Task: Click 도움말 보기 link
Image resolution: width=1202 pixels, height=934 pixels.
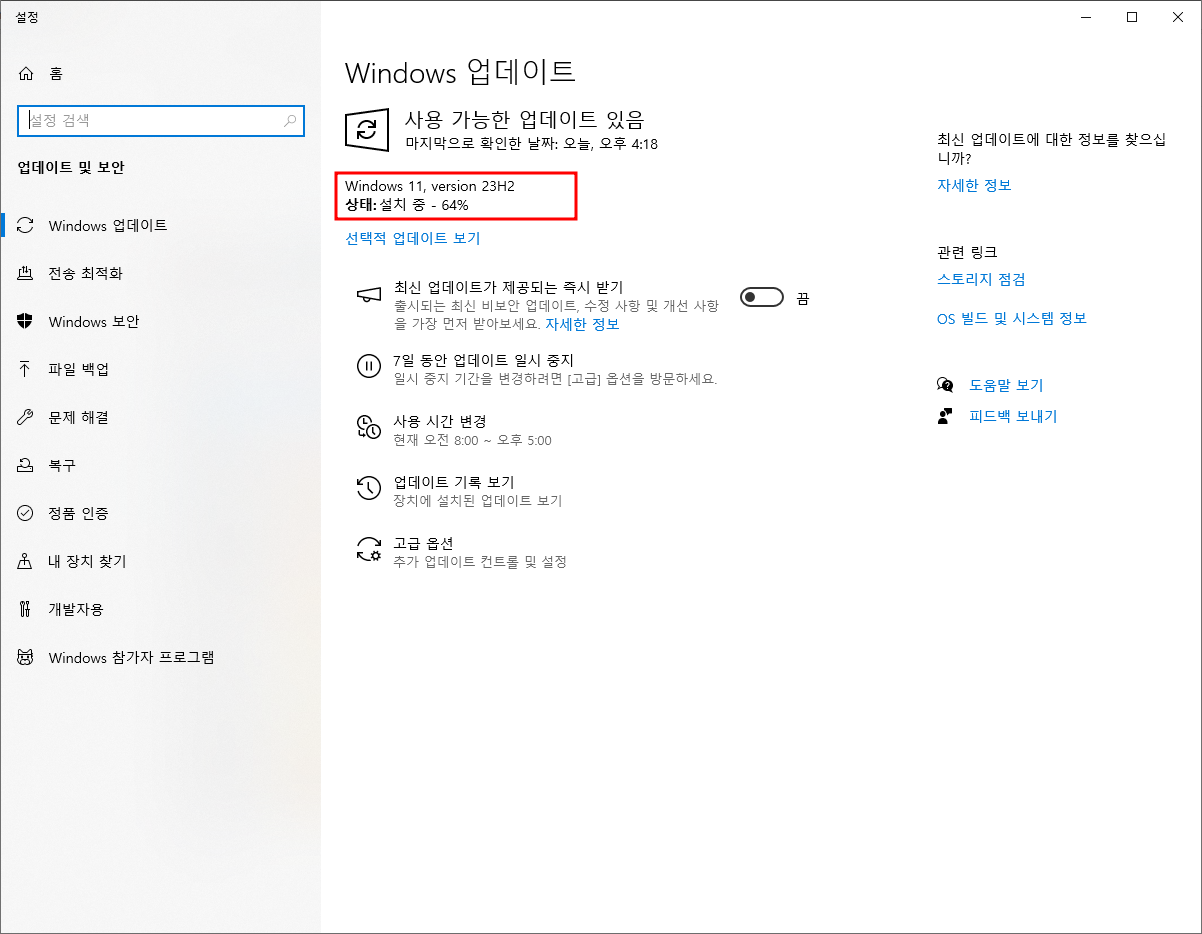Action: (x=1006, y=385)
